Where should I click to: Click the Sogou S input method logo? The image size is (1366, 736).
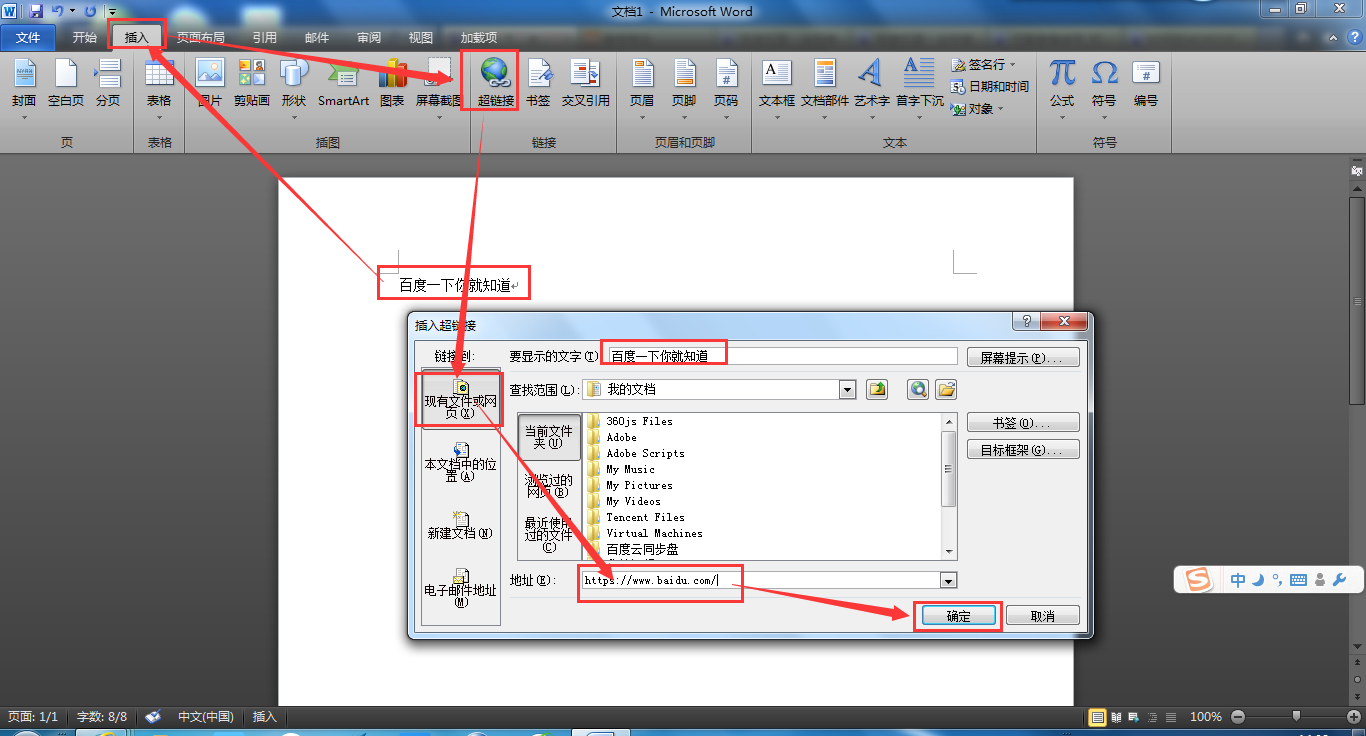click(1196, 580)
